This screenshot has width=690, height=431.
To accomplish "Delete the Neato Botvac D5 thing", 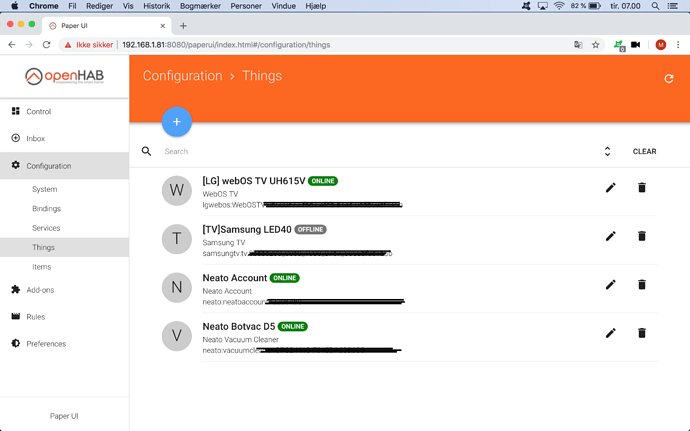I will point(642,333).
